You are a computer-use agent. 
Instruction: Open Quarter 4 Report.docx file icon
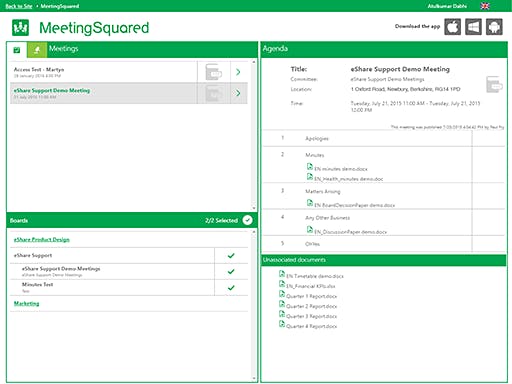282,324
